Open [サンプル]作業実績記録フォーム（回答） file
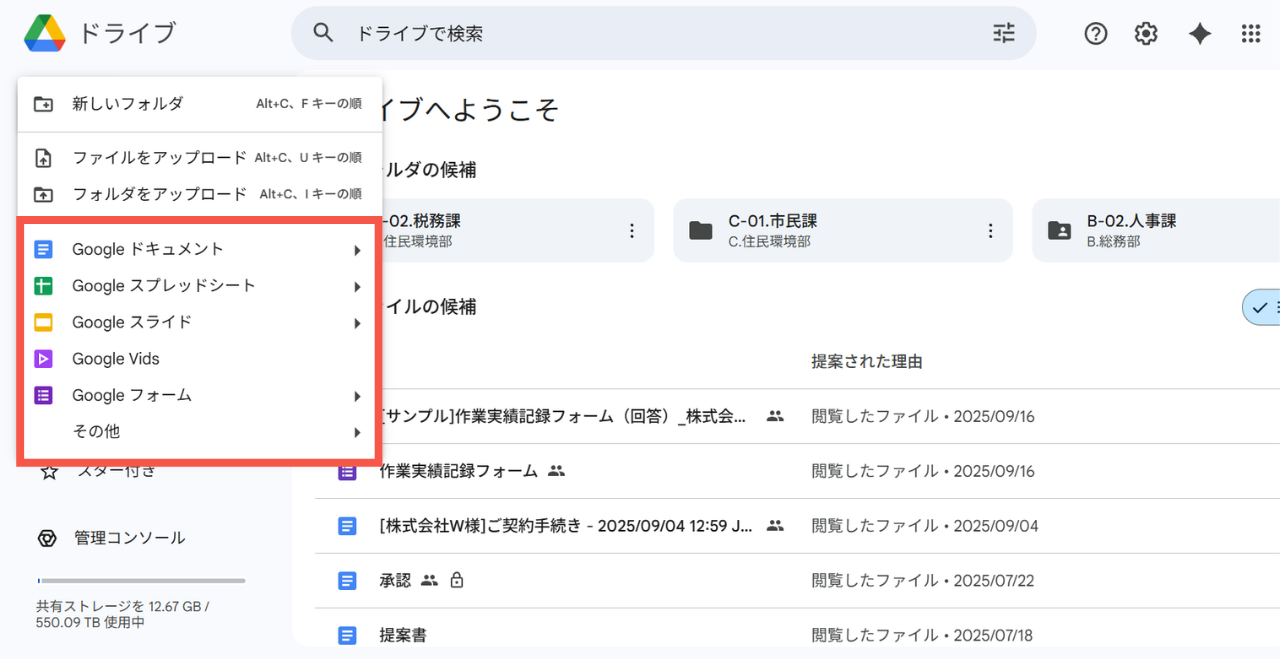The width and height of the screenshot is (1280, 660). [563, 416]
